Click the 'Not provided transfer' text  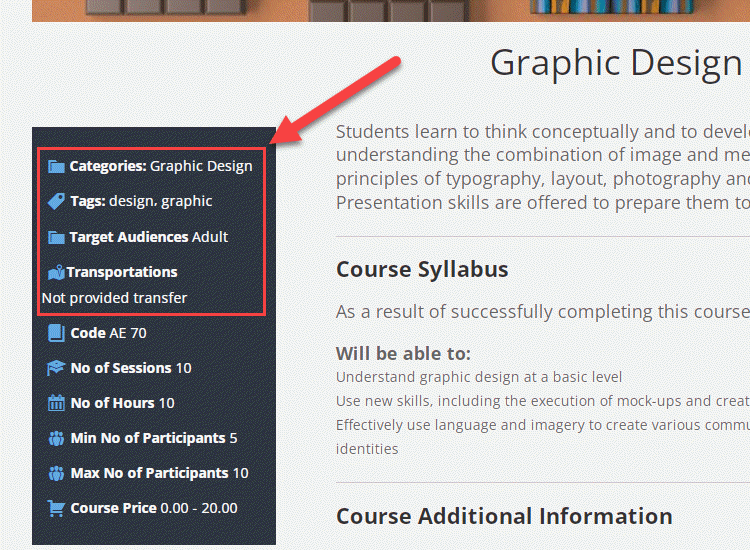tap(114, 297)
